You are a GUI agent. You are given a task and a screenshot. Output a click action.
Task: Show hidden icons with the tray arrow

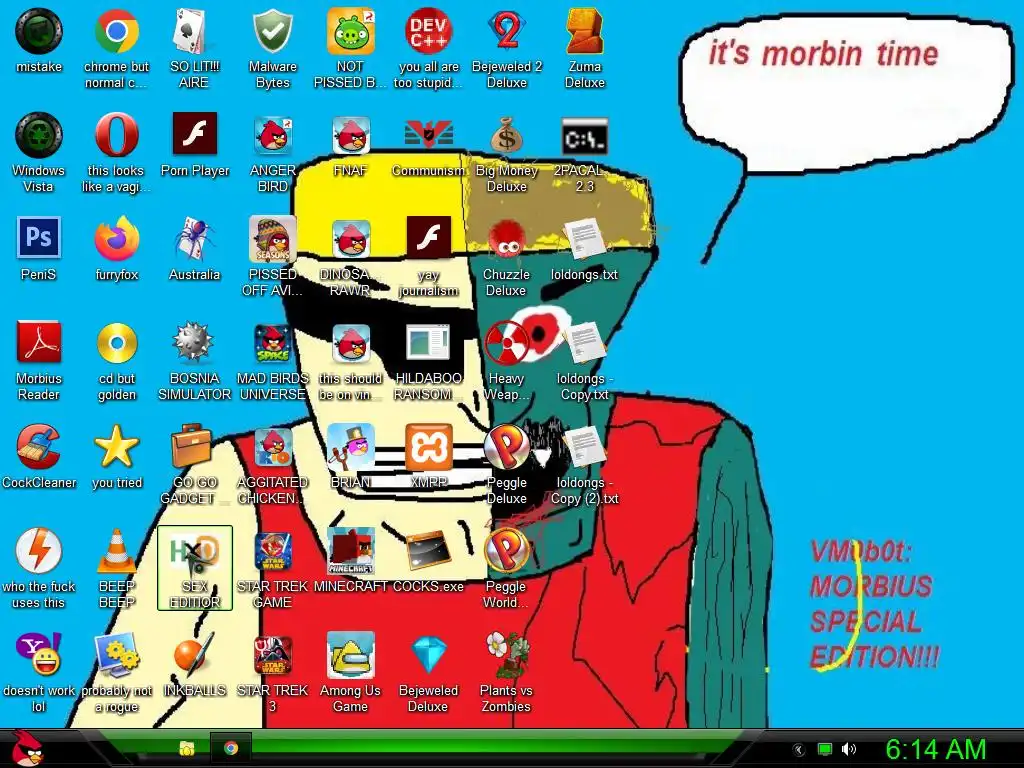799,749
